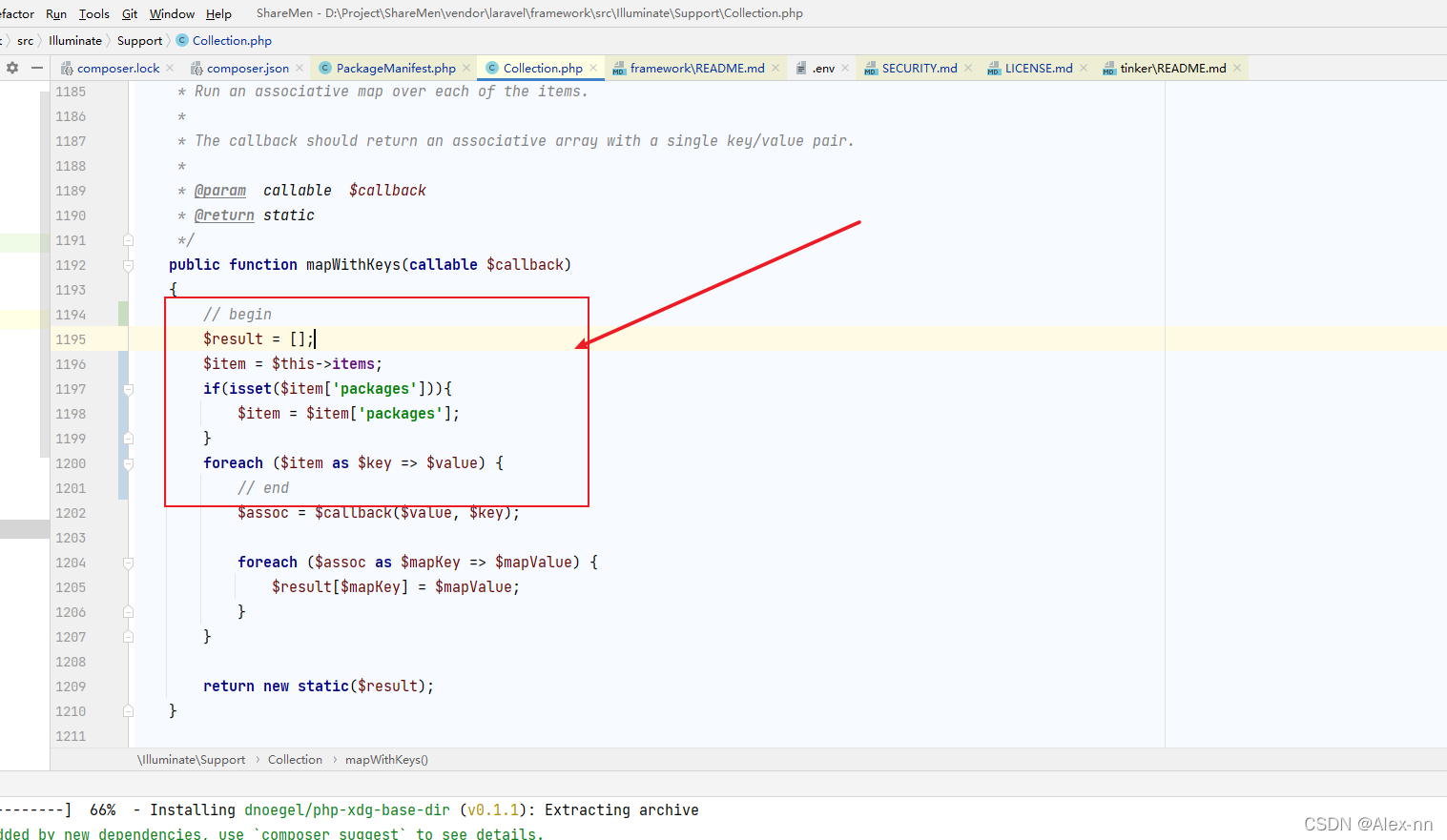Screen dimensions: 1447x840
Task: Click the mapWithKeys() bottom breadcrumb
Action: (386, 760)
